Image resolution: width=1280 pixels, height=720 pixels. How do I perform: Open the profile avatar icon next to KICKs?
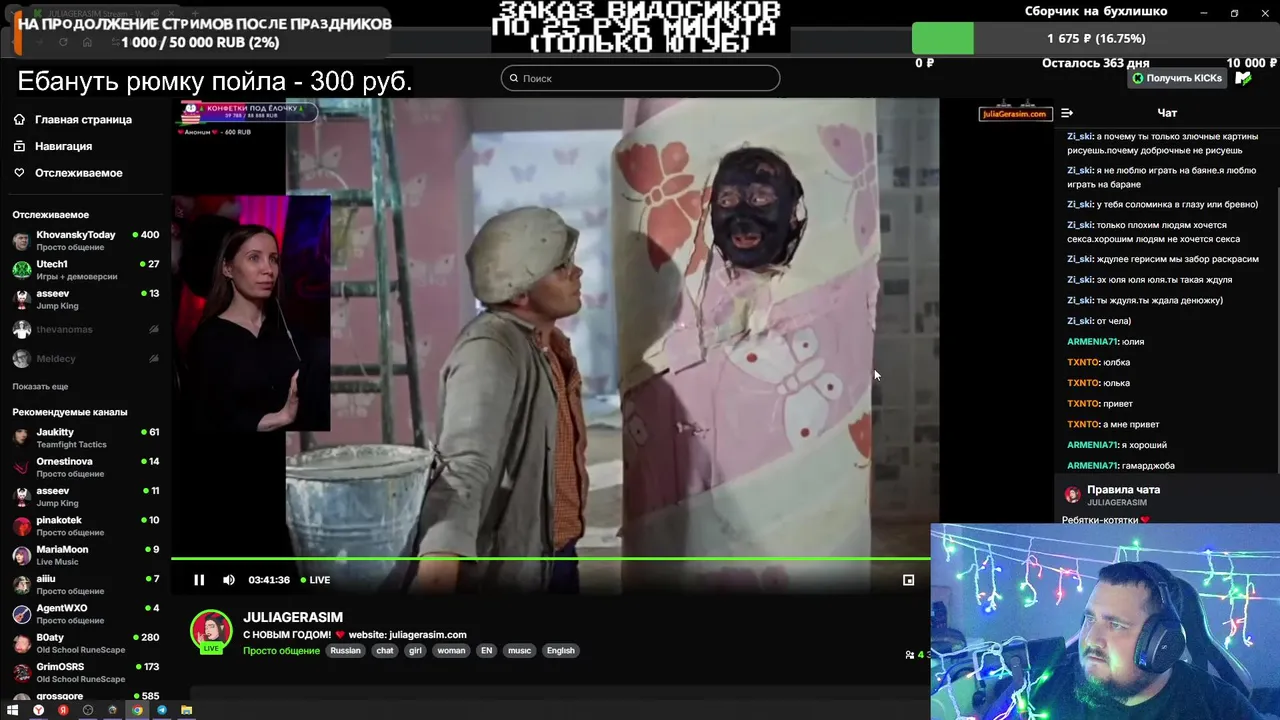pos(1243,78)
